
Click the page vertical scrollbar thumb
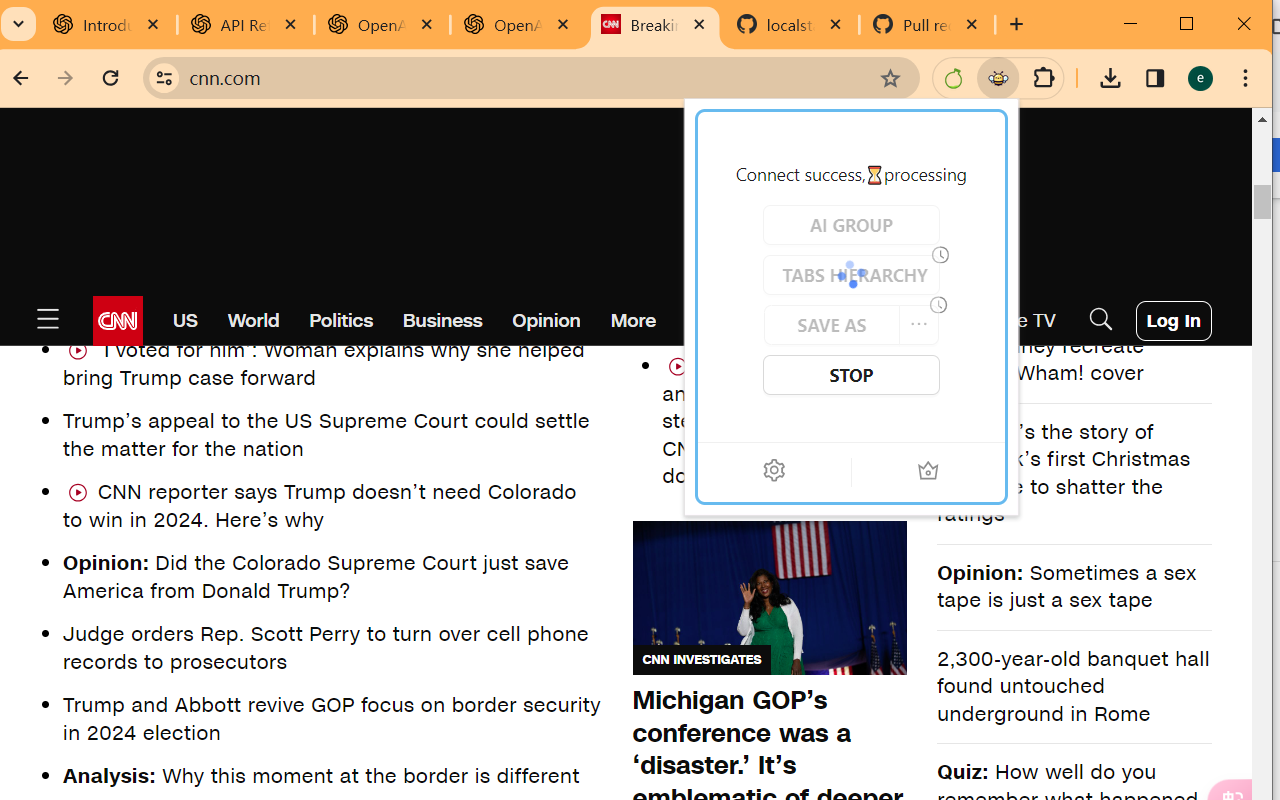tap(1262, 202)
